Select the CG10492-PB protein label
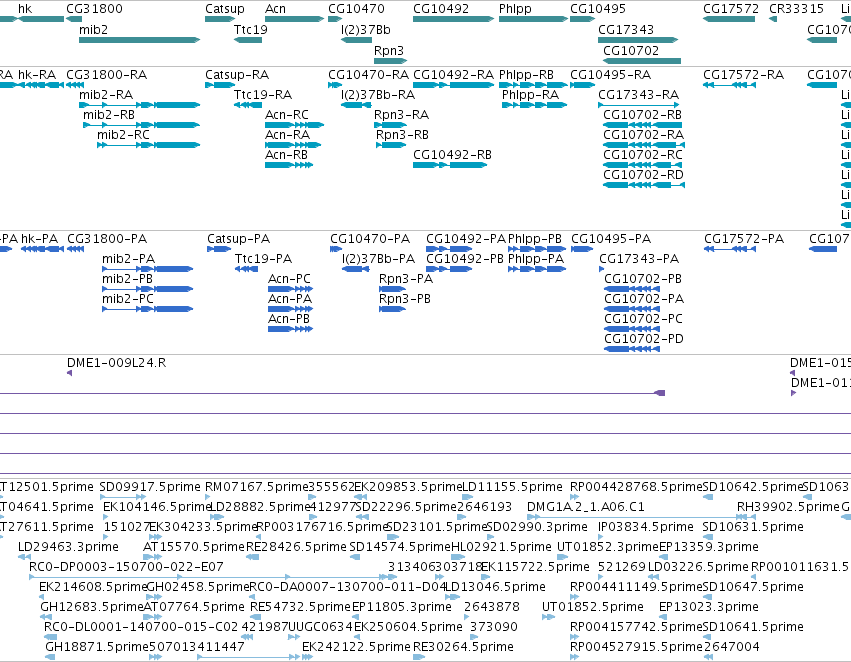Screen dimensions: 851x662 (x=465, y=259)
